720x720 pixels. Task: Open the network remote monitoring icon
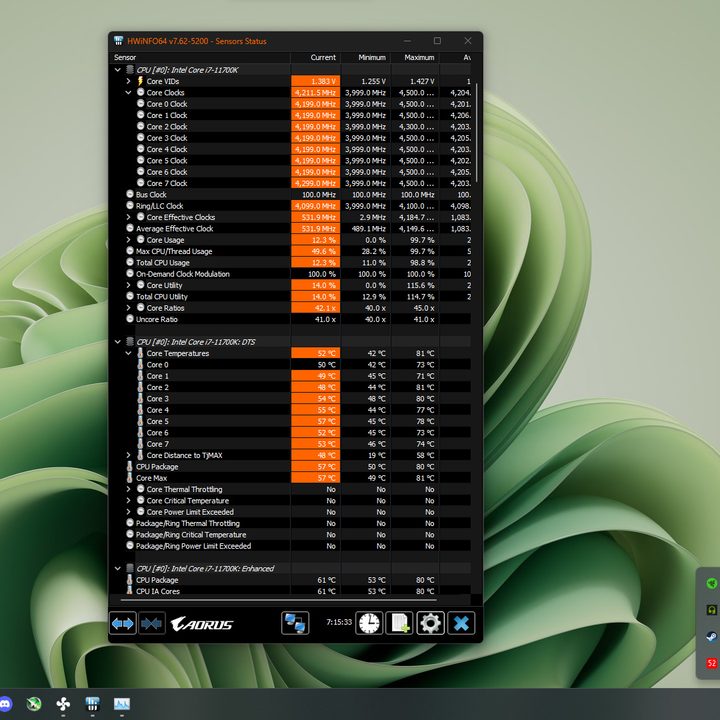[x=295, y=623]
